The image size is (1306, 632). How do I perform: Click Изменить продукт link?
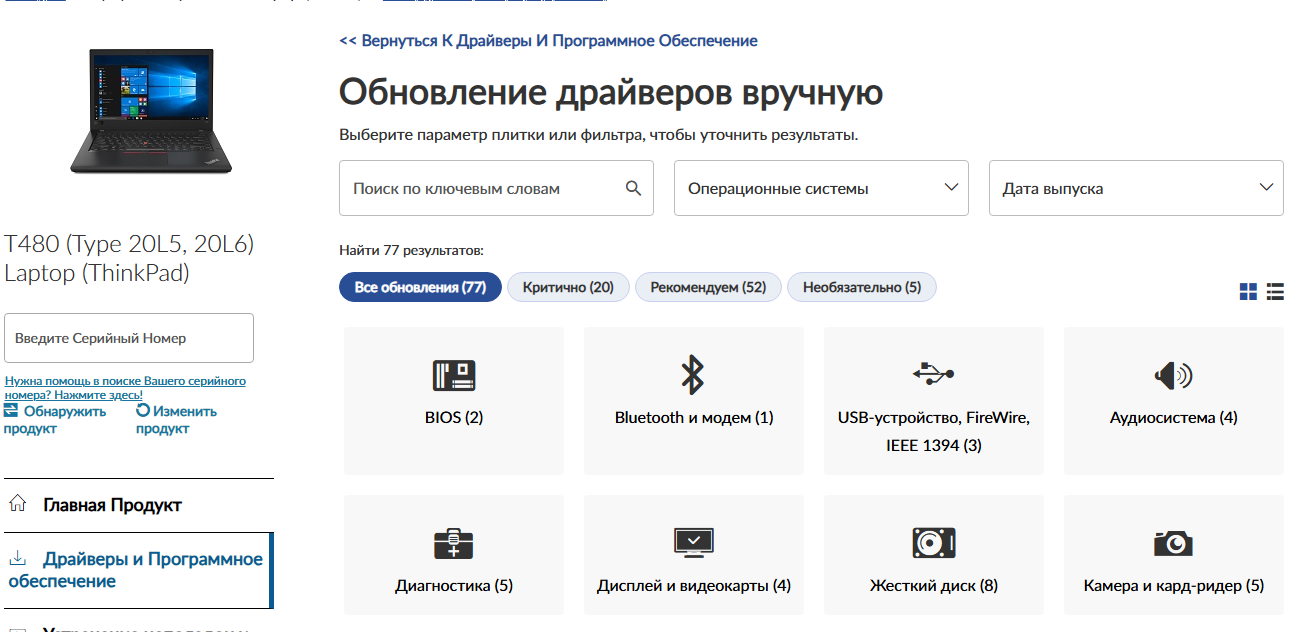[x=176, y=420]
